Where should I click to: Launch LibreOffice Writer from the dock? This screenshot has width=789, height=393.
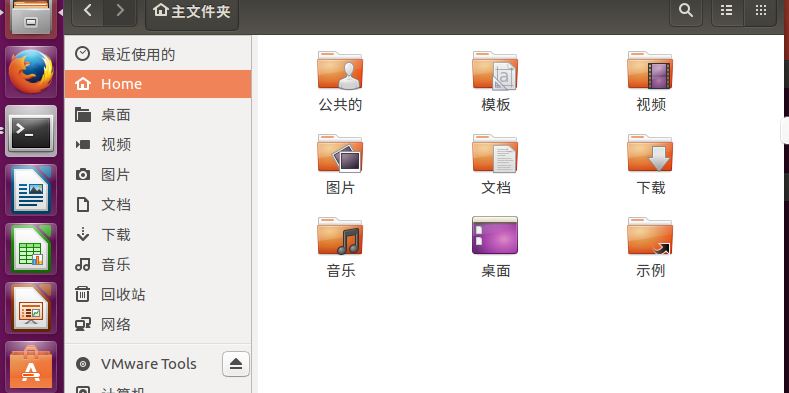point(31,190)
